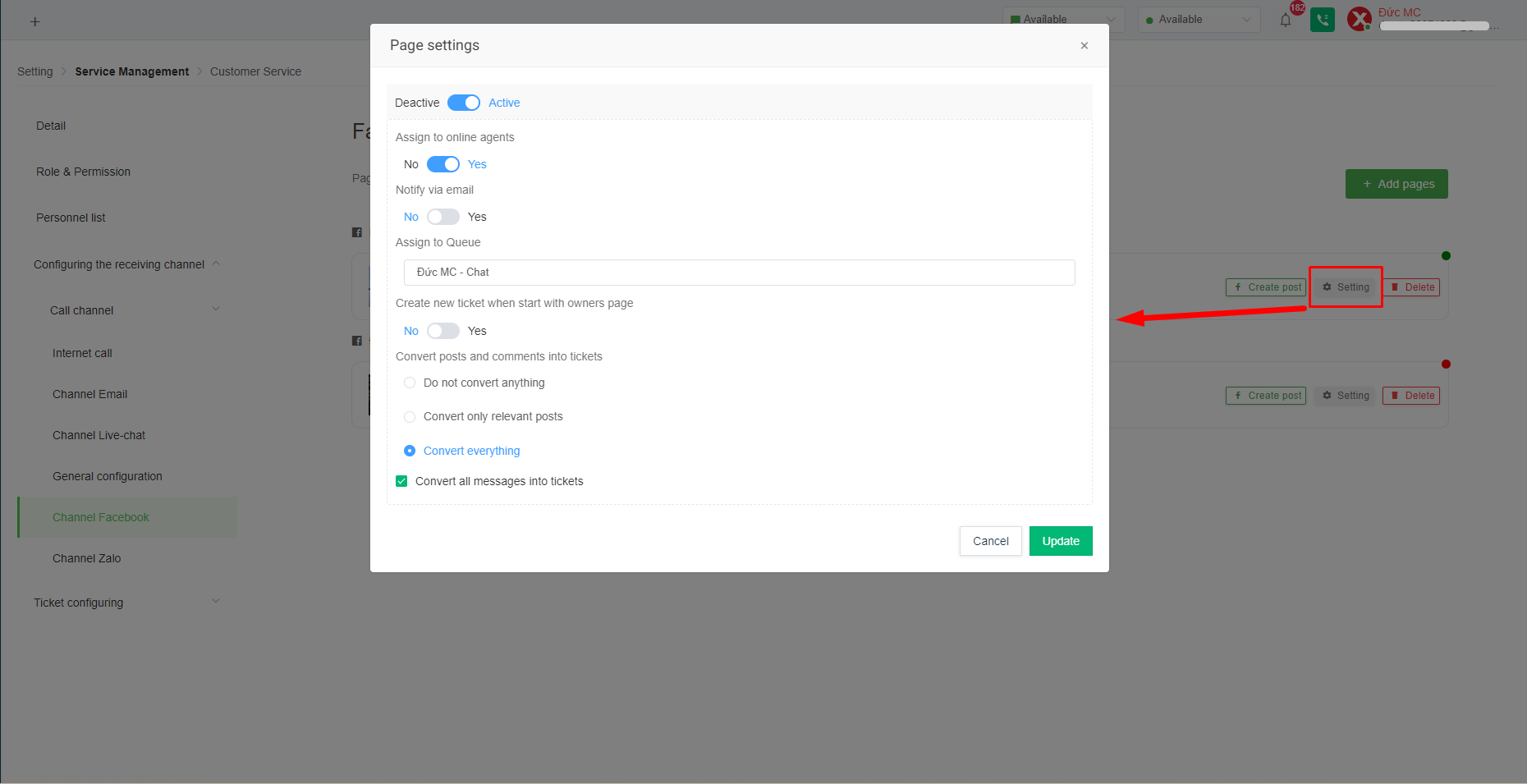Open Role & Permission menu item
Viewport: 1527px width, 784px height.
tap(83, 172)
